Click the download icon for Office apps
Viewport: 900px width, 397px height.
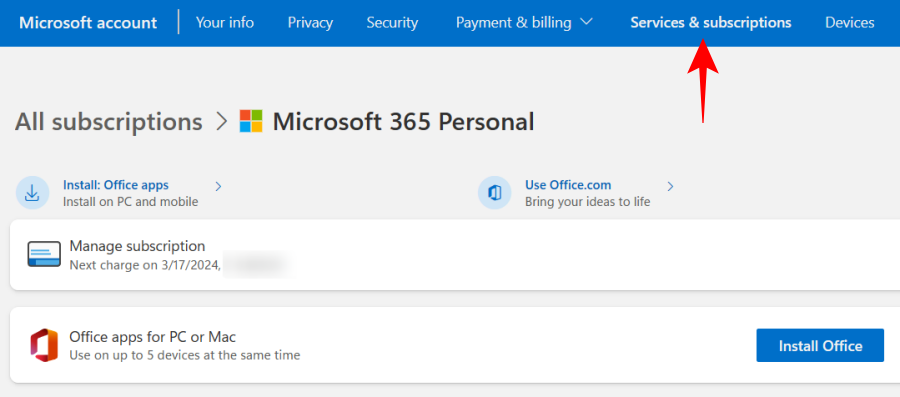click(x=33, y=193)
